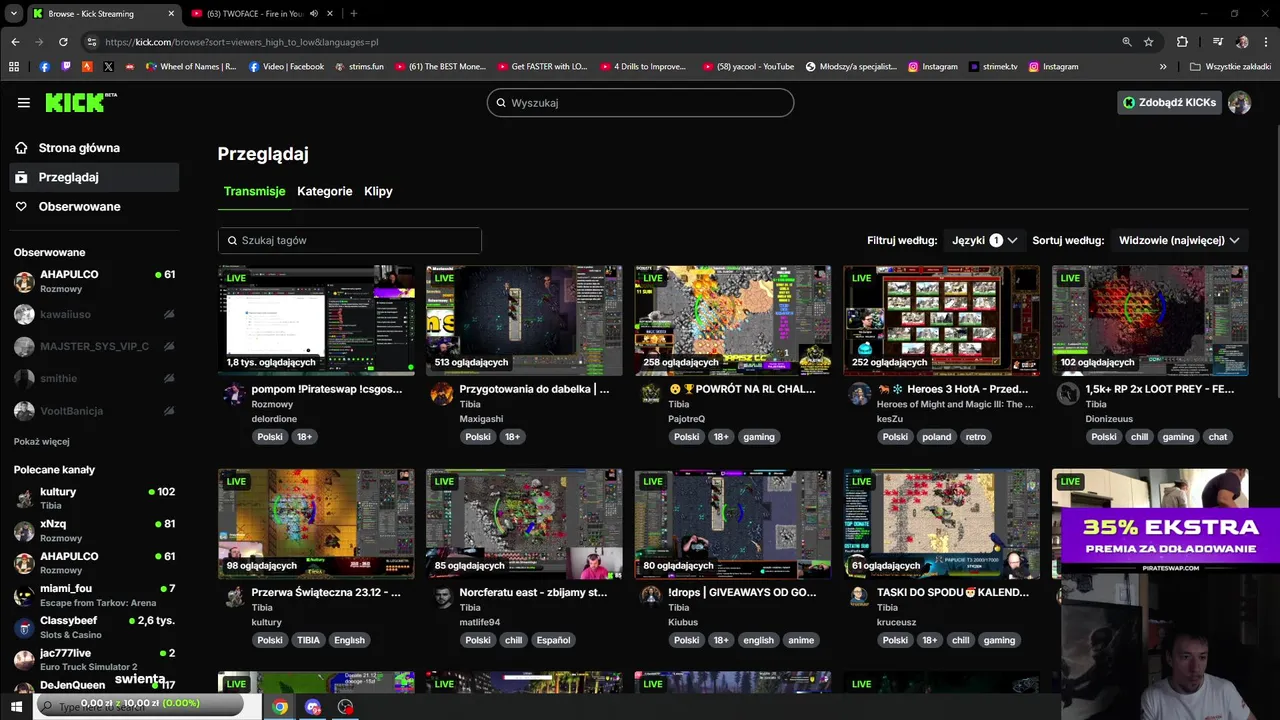Open the Języki filter dropdown

(984, 240)
